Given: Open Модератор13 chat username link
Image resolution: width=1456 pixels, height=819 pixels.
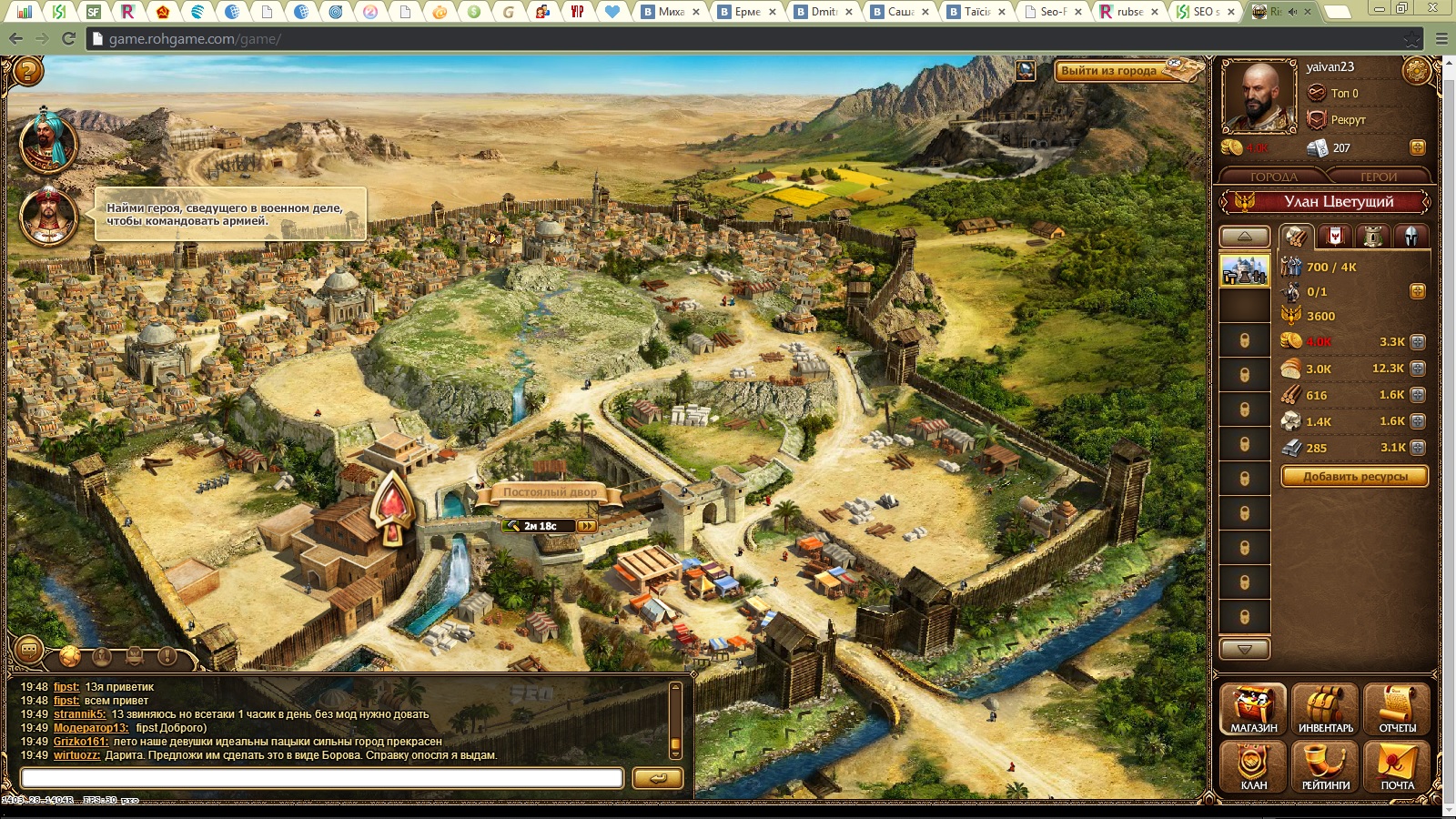Looking at the screenshot, I should coord(92,728).
